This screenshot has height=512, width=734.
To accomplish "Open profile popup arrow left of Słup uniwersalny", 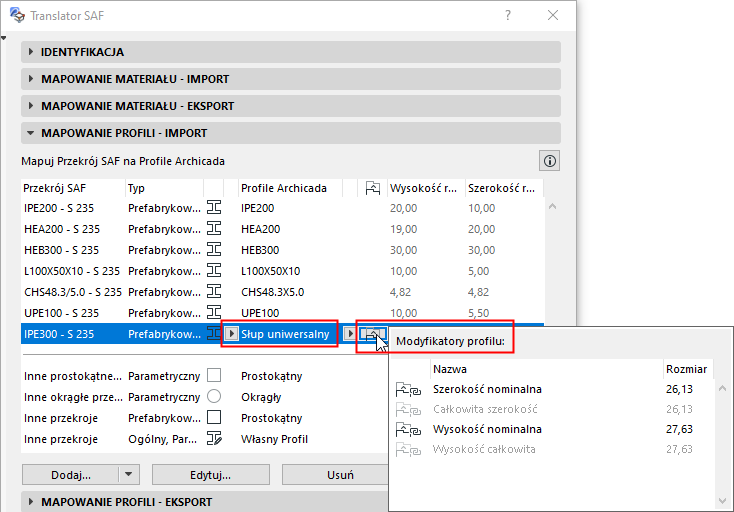I will coord(231,334).
